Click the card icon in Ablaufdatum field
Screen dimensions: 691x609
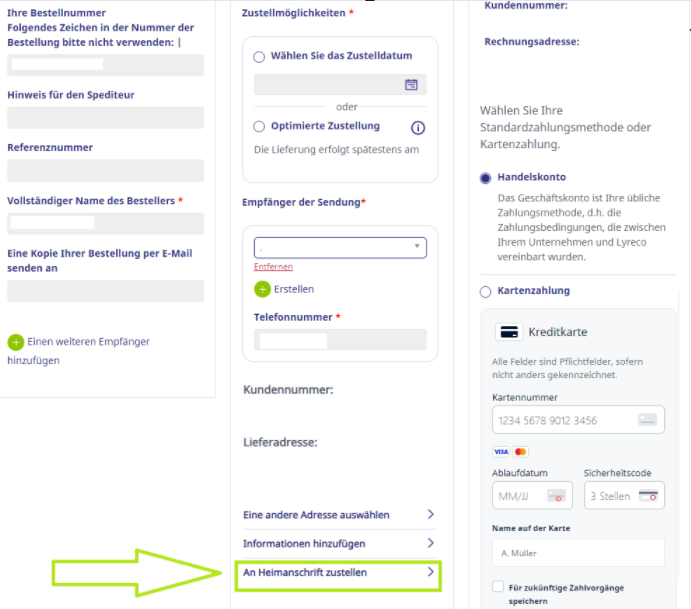(556, 496)
